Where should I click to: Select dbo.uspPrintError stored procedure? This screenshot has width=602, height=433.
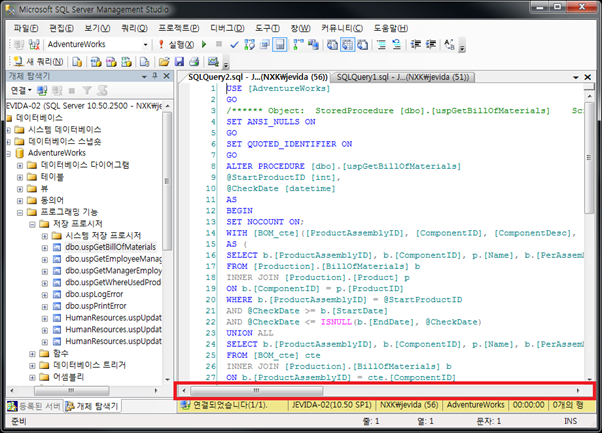(96, 306)
